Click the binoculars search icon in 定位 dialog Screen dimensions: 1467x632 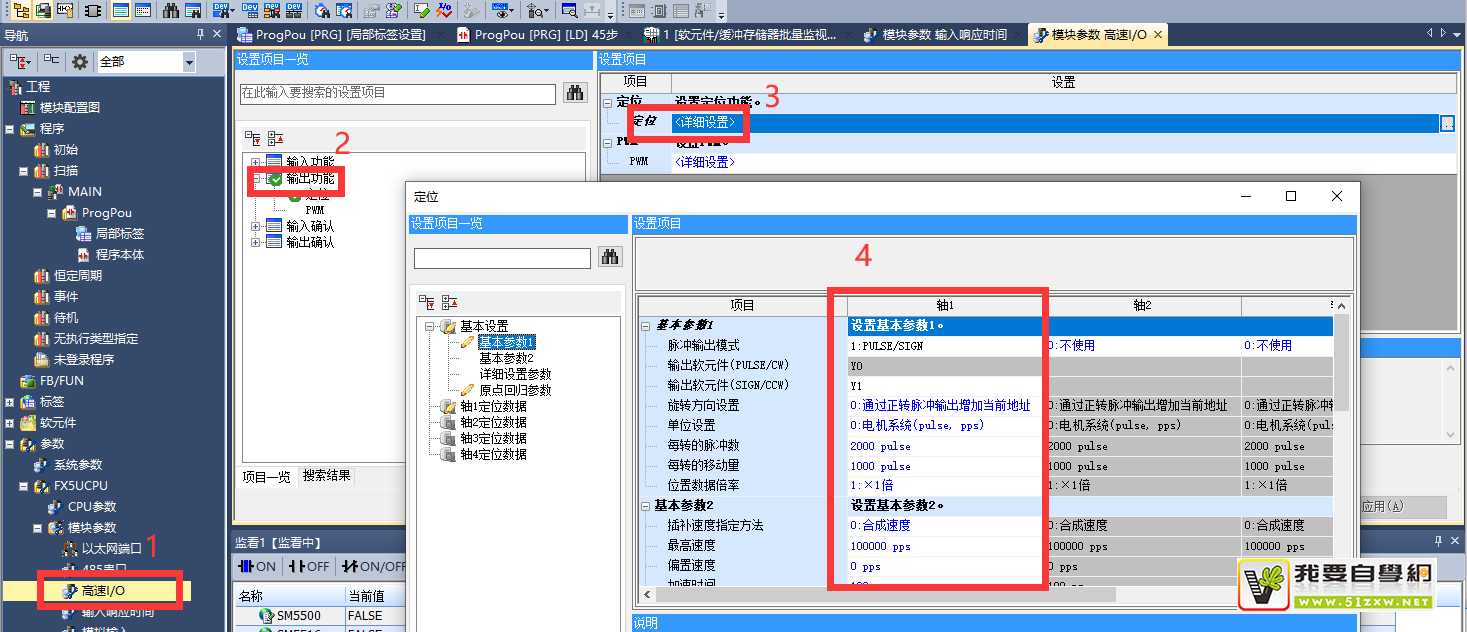[x=610, y=258]
